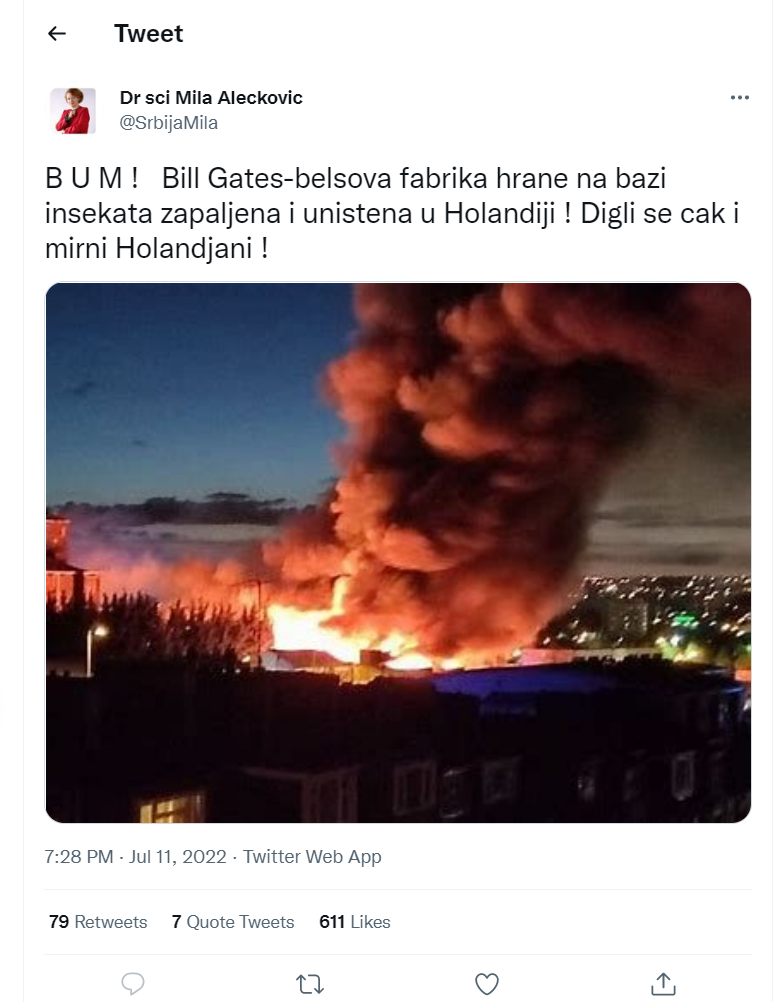
Task: Open the Twitter Web App source link
Action: point(312,856)
